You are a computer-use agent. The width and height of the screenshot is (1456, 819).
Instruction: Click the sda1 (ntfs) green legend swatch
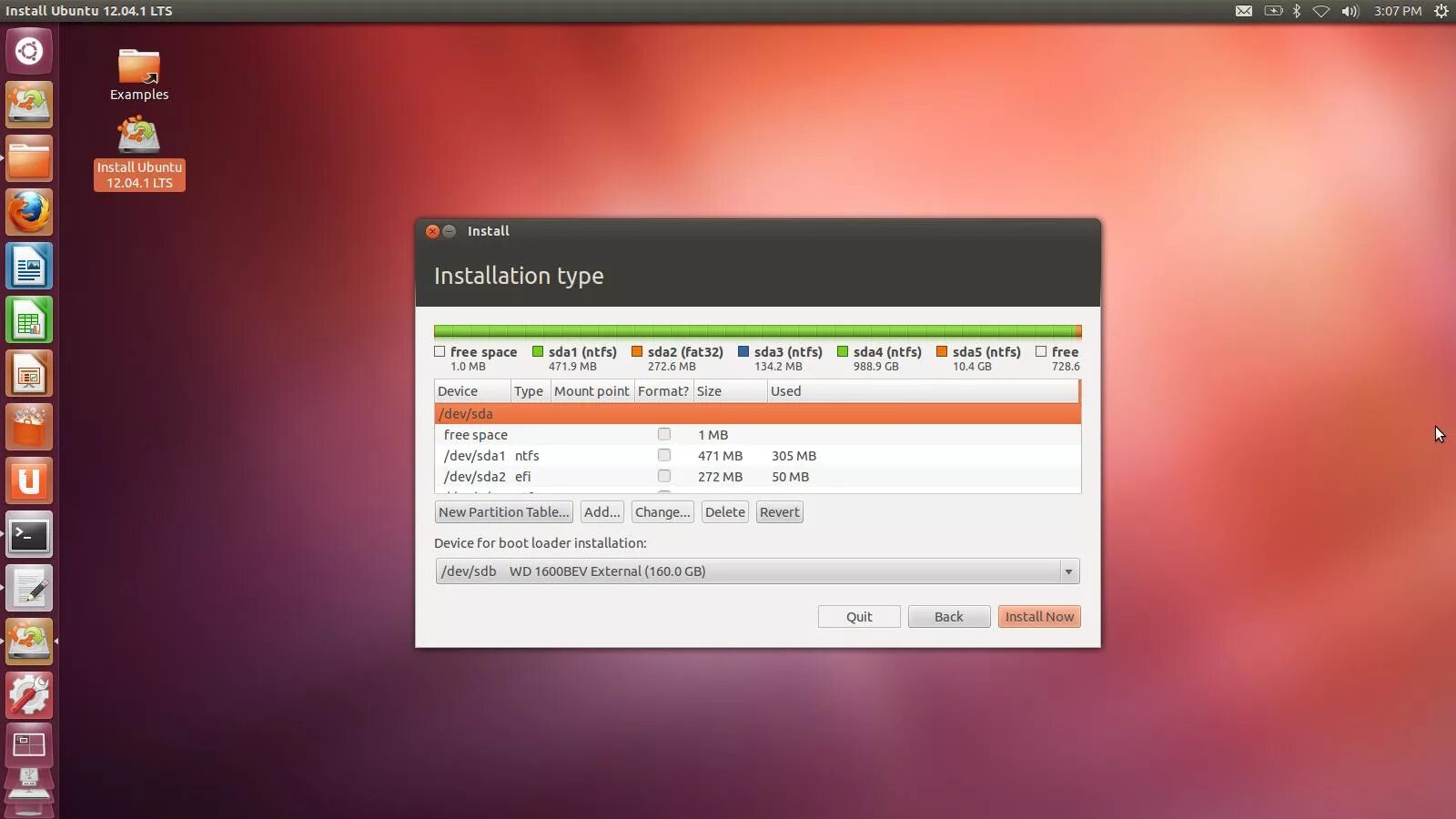coord(538,351)
